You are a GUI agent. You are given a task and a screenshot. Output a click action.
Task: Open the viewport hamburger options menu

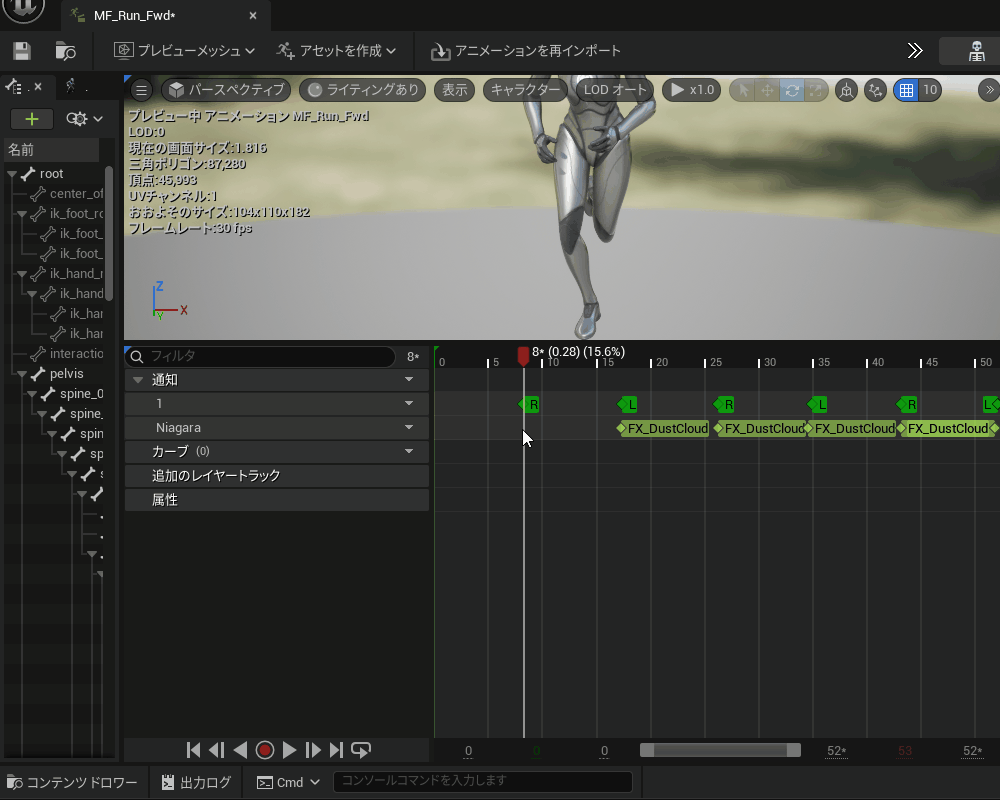pos(141,90)
